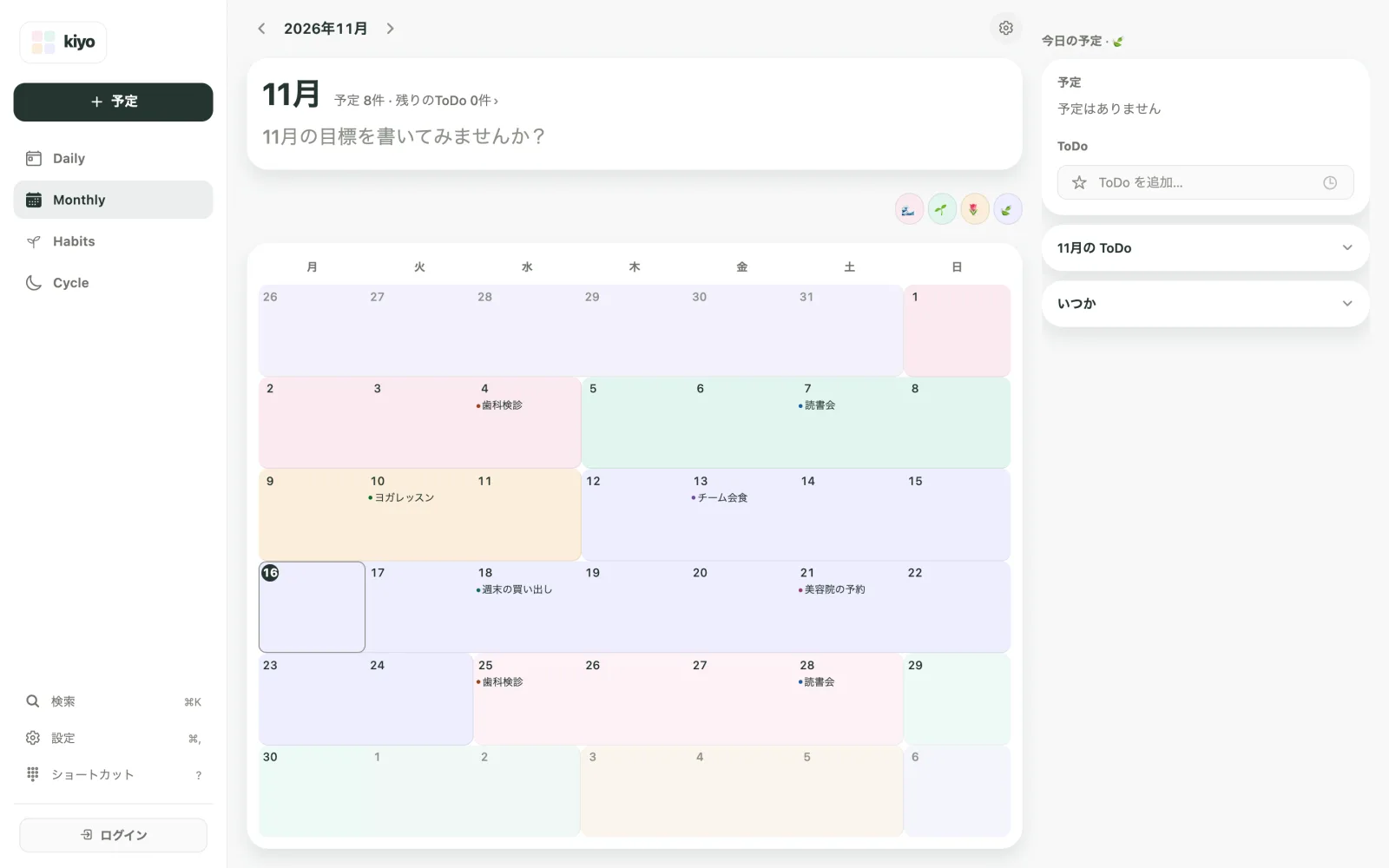
Task: Click the Daily calendar icon
Action: 34,158
